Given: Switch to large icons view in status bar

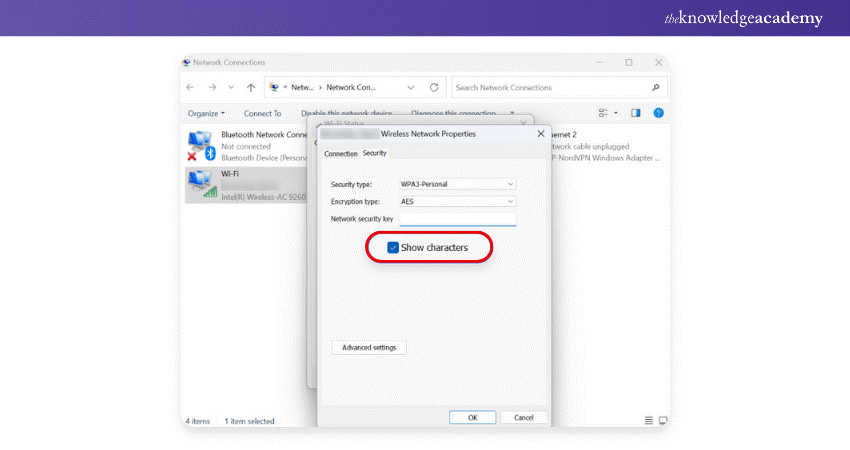Looking at the screenshot, I should 662,420.
